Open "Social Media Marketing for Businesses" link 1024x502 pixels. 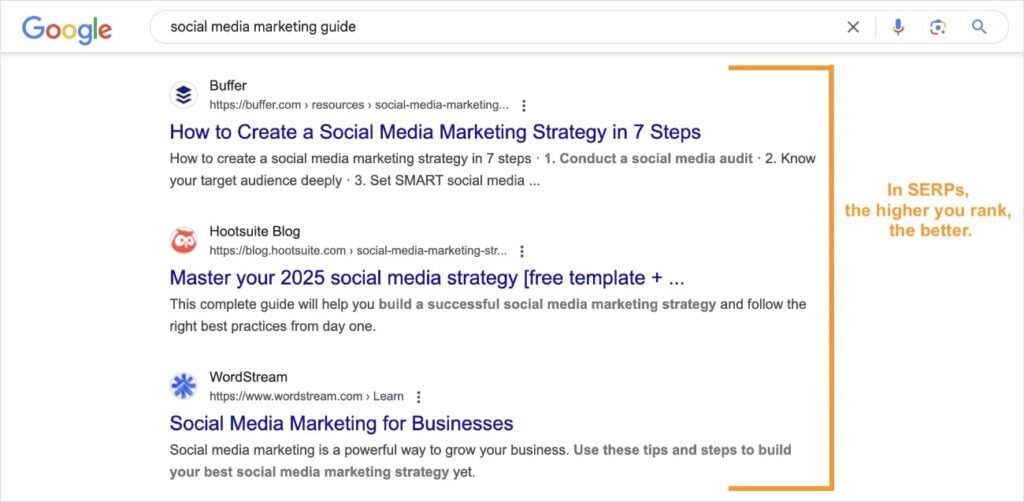click(341, 423)
